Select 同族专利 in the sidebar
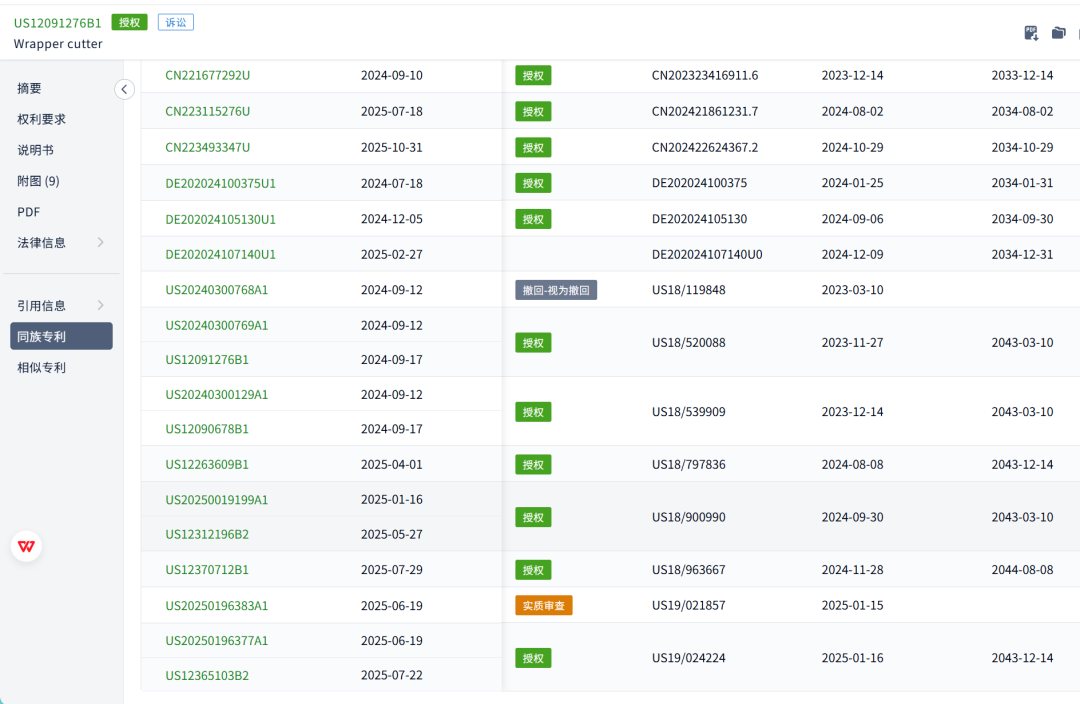 (61, 336)
